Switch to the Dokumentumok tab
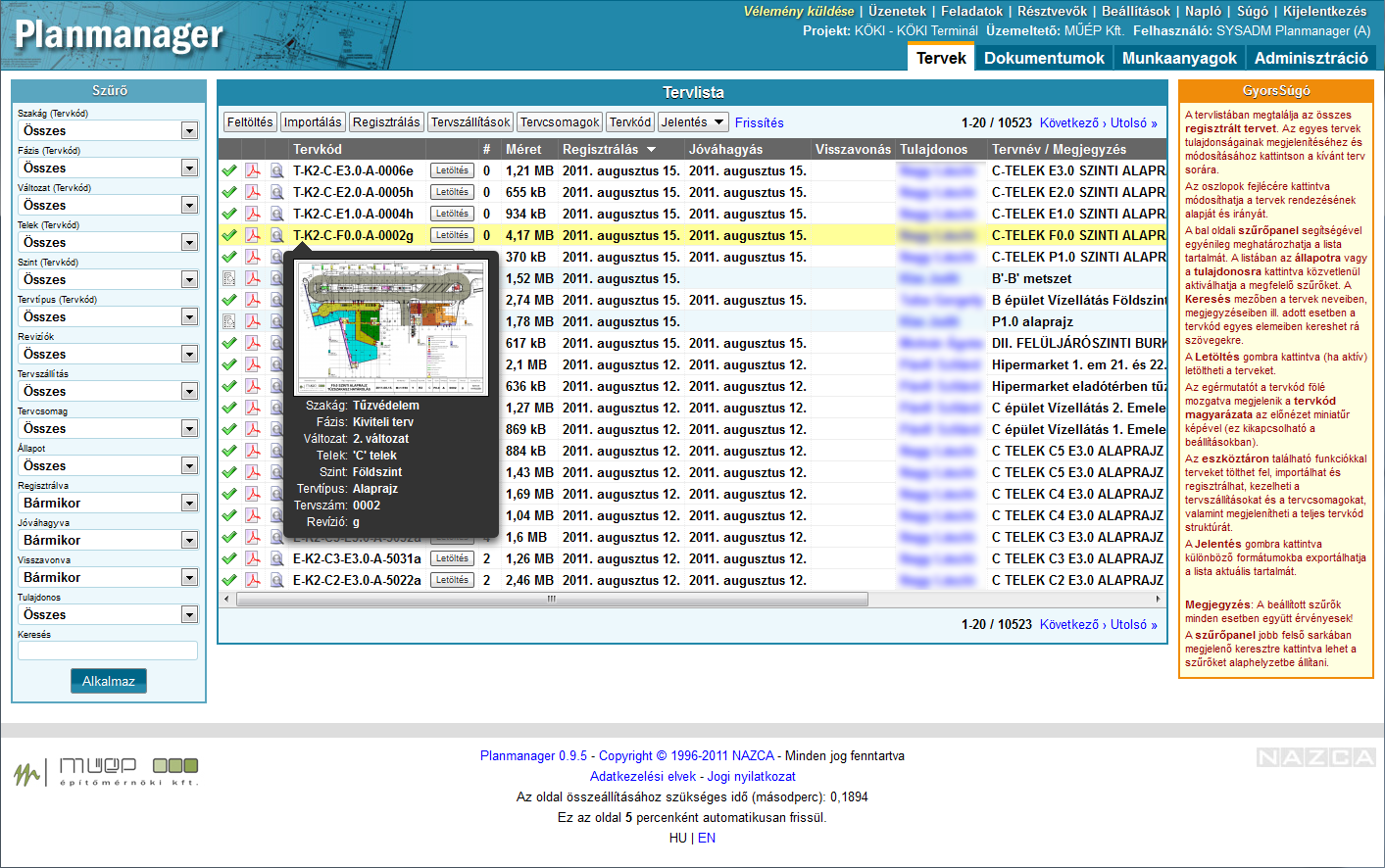Screen dimensions: 1385x868 [x=1044, y=58]
